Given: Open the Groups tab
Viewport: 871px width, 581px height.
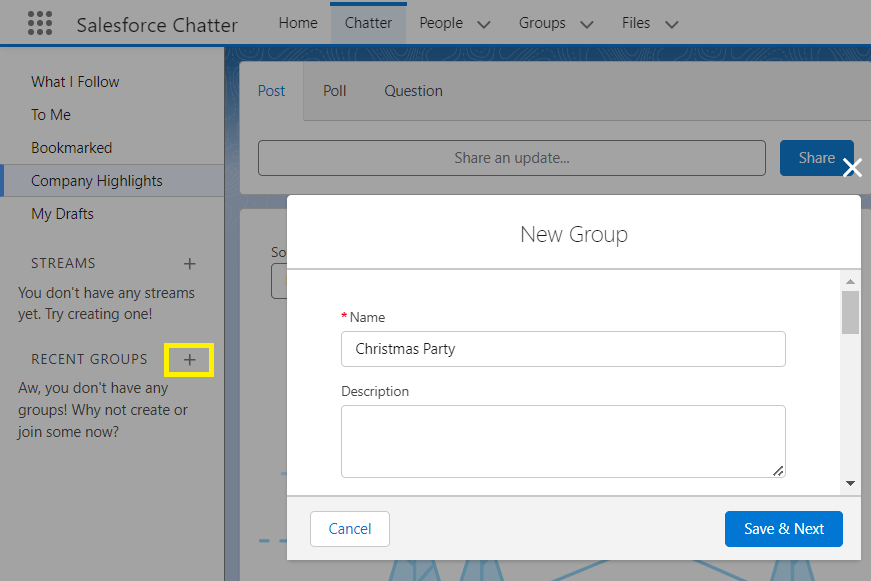Looking at the screenshot, I should point(542,23).
